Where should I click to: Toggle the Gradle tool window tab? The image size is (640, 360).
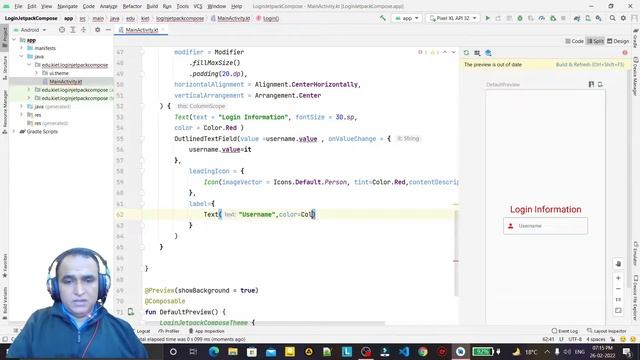pos(636,38)
